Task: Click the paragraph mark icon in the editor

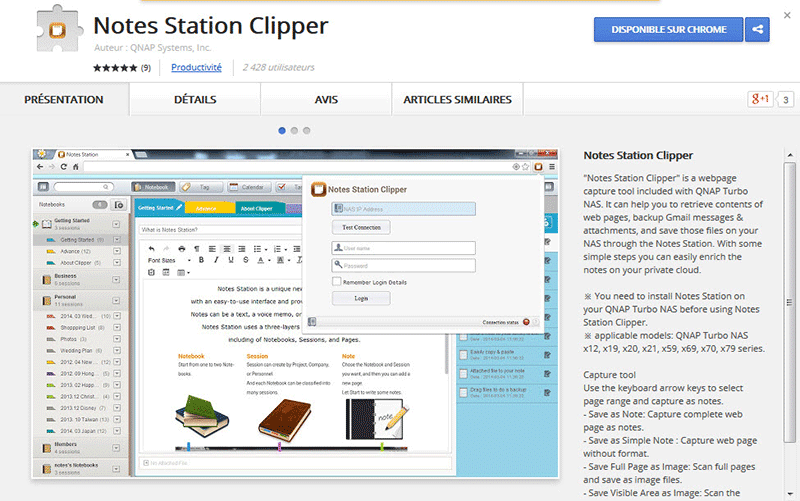Action: pos(196,249)
